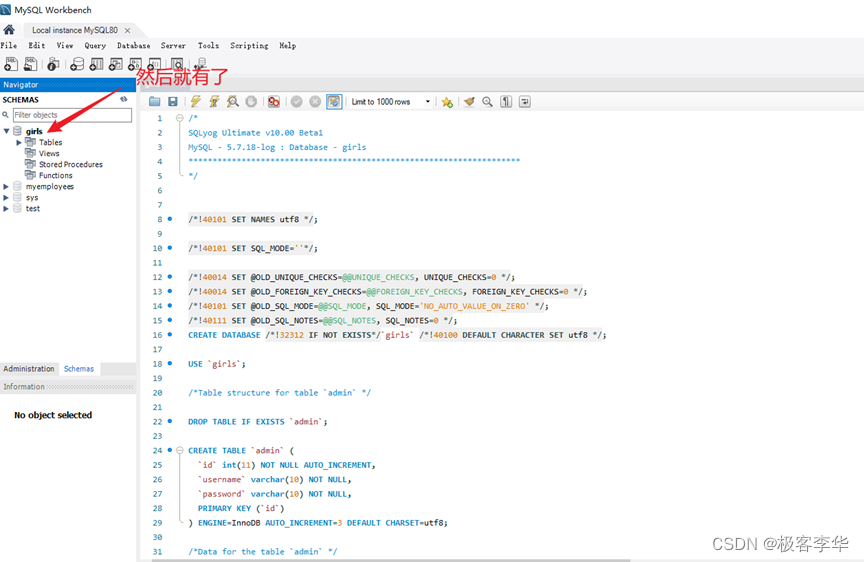Execute statement under cursor icon
864x562 pixels.
click(214, 102)
